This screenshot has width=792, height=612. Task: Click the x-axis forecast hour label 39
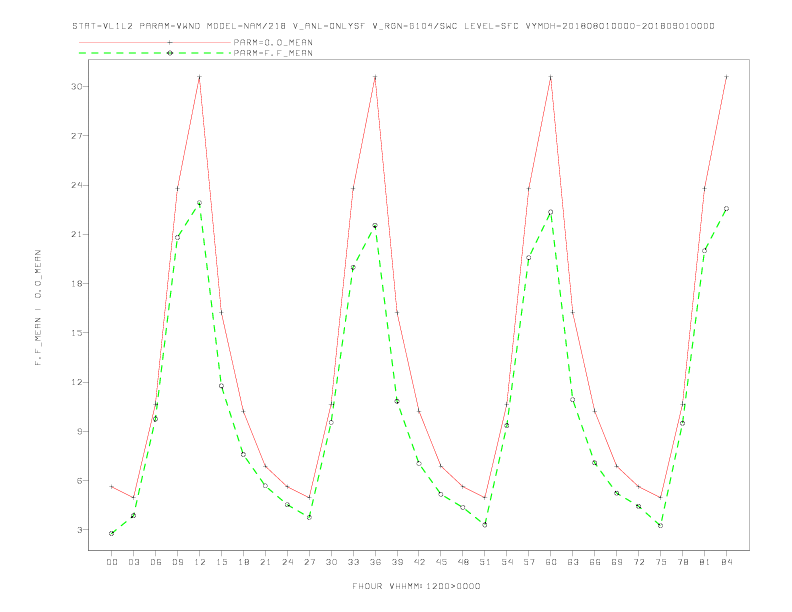coord(397,562)
